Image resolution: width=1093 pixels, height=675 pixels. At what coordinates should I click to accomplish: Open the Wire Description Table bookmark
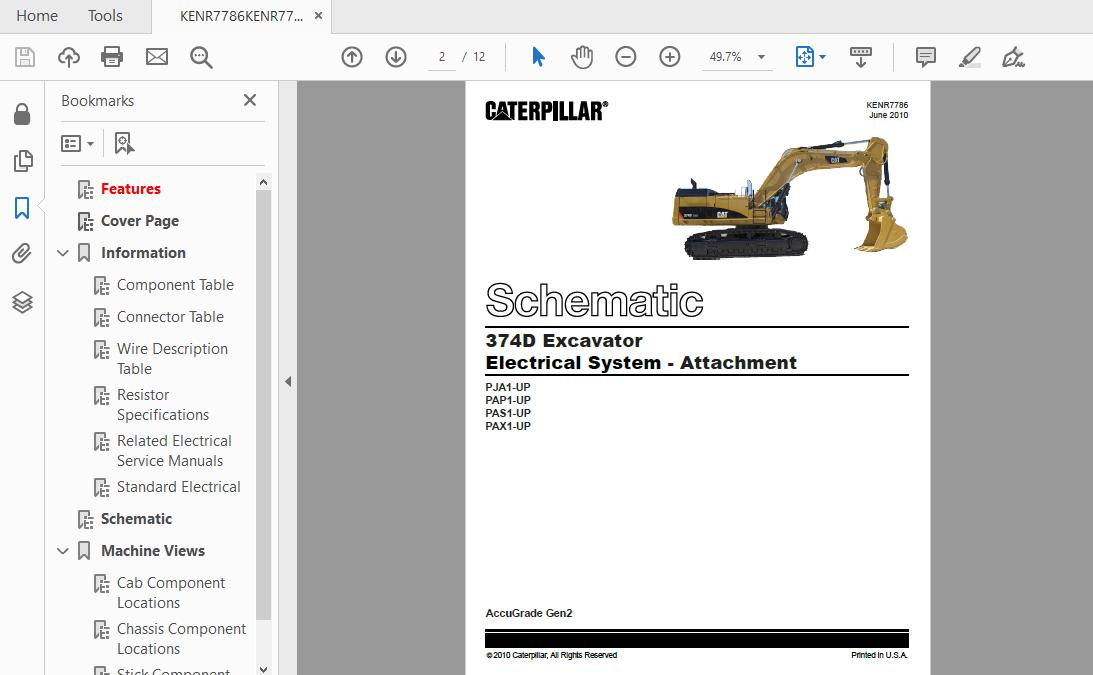172,358
